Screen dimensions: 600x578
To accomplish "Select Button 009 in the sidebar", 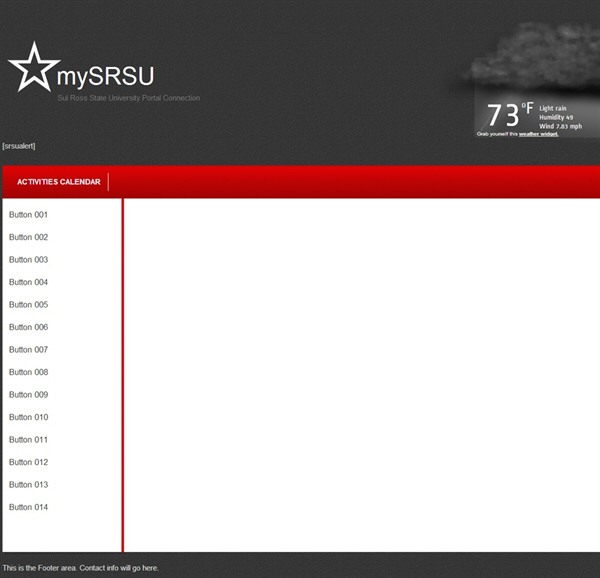I will tap(28, 395).
